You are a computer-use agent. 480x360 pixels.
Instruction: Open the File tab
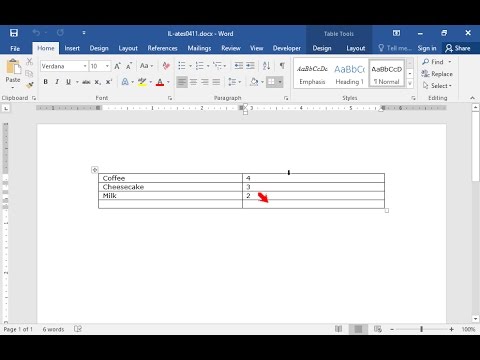point(15,48)
